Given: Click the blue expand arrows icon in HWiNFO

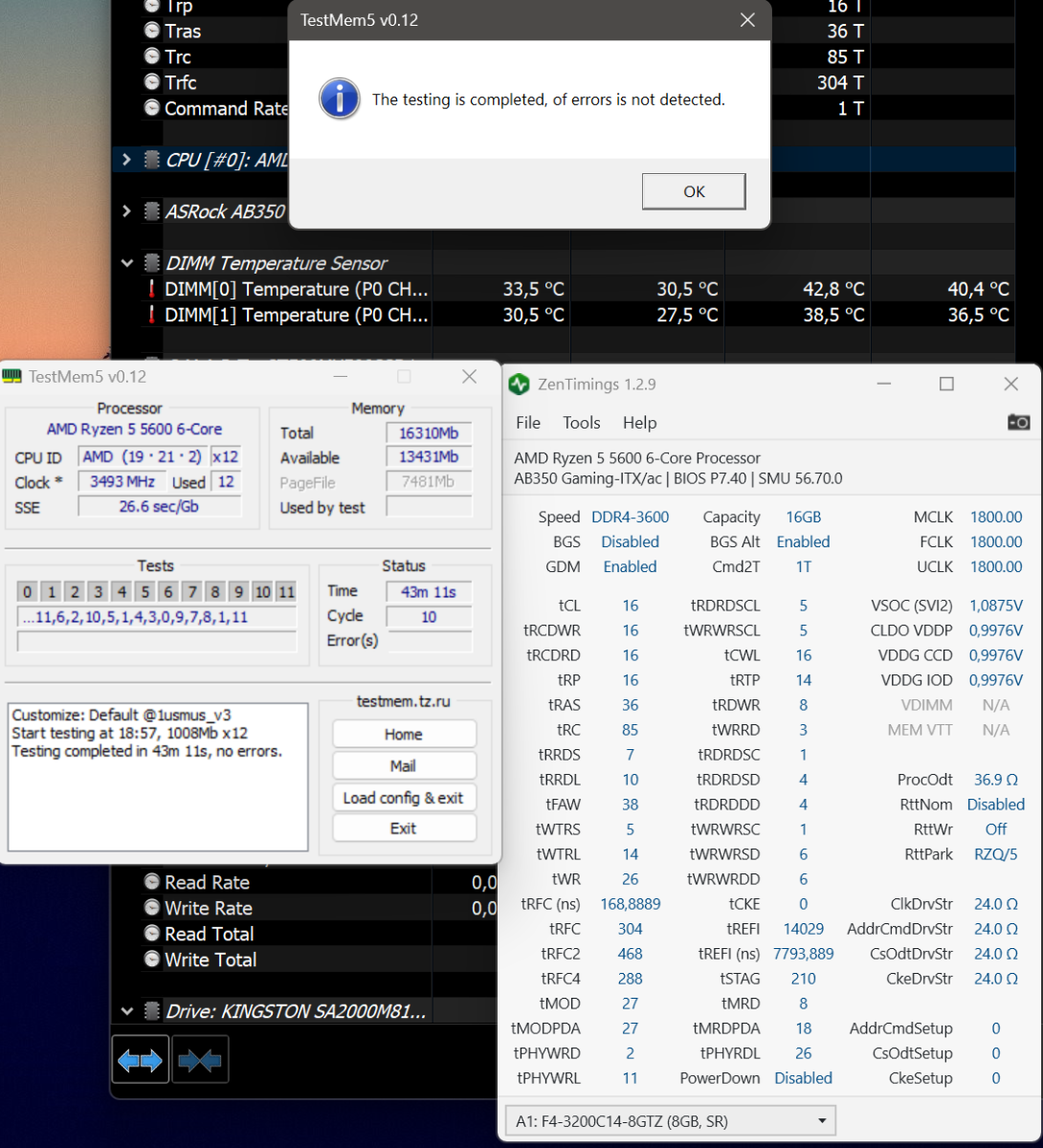Looking at the screenshot, I should [141, 1060].
